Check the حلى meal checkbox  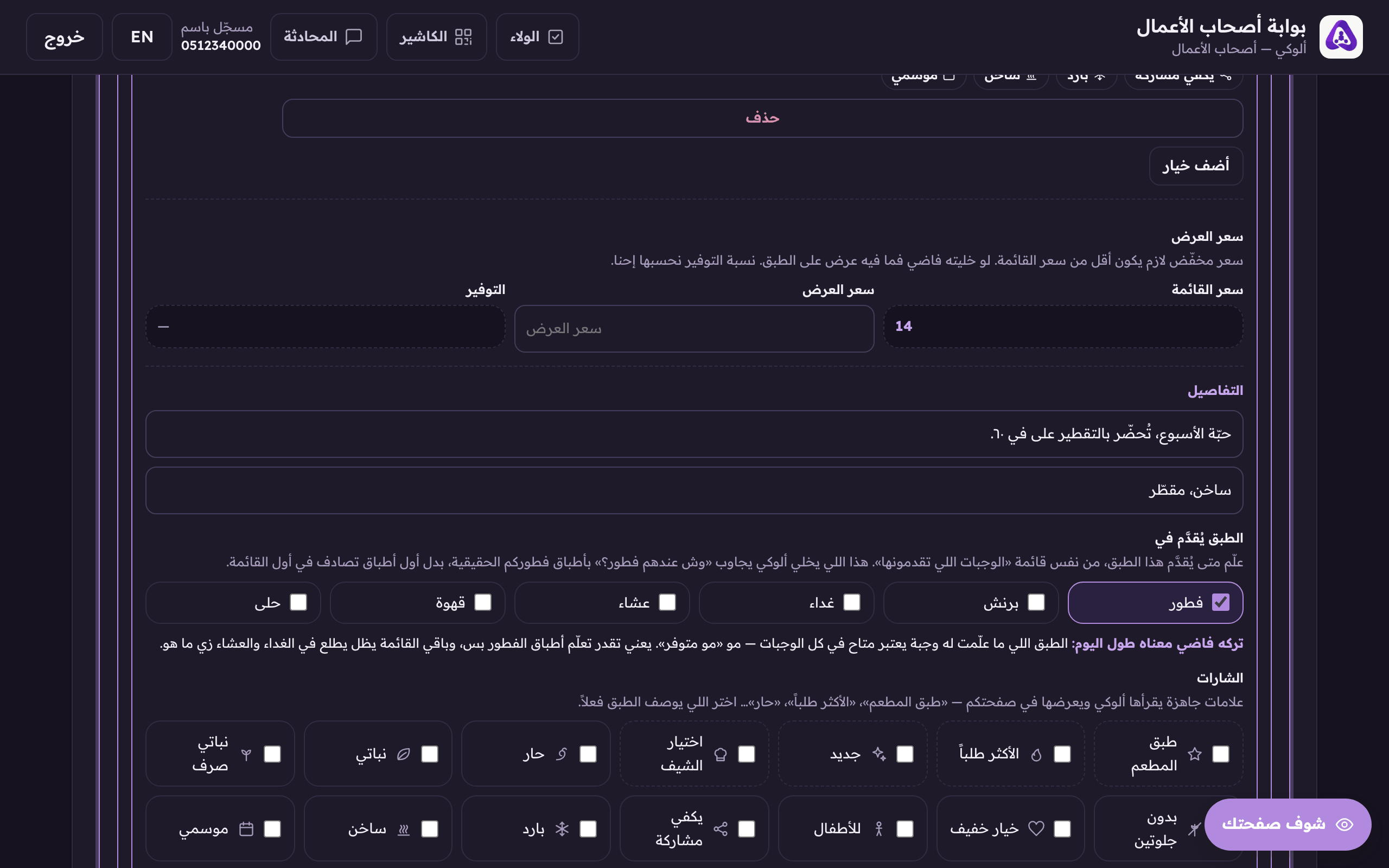pos(298,602)
